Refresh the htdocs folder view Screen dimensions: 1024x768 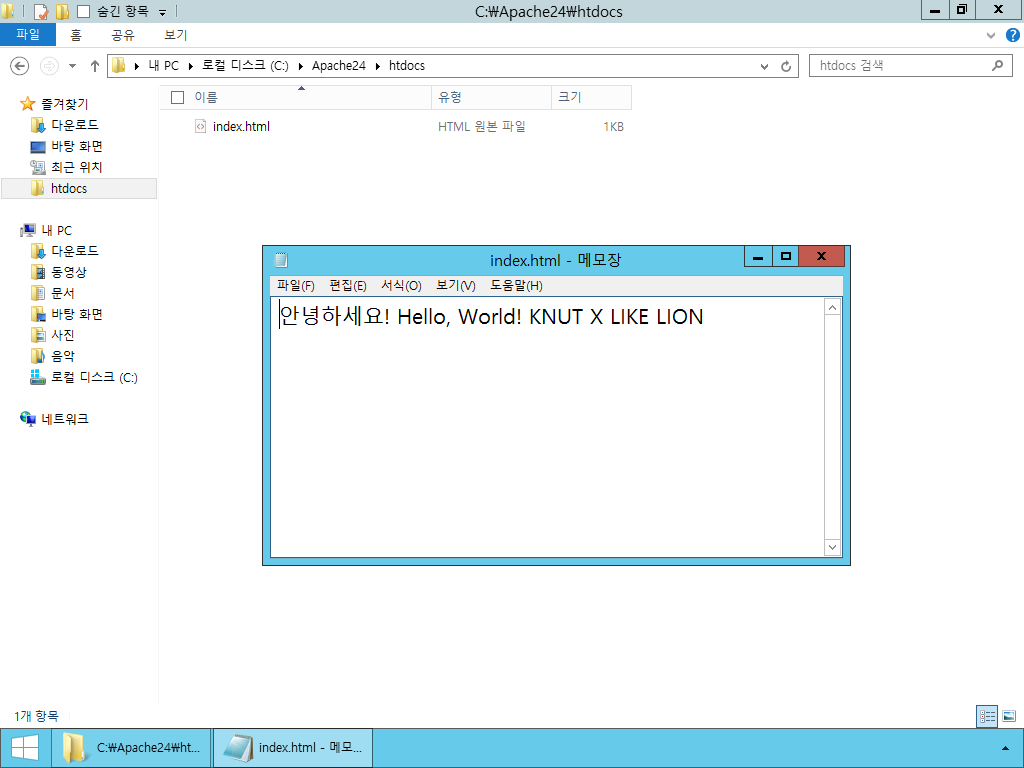786,66
